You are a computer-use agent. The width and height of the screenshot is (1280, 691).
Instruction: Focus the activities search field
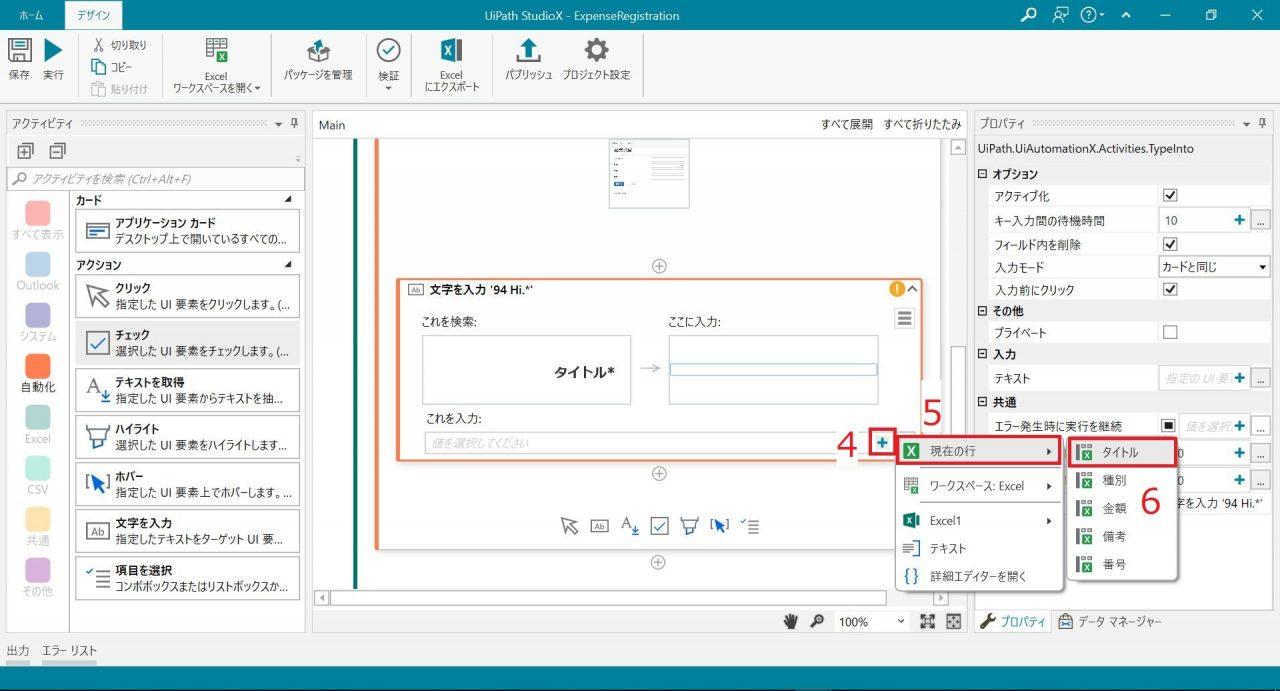tap(155, 179)
